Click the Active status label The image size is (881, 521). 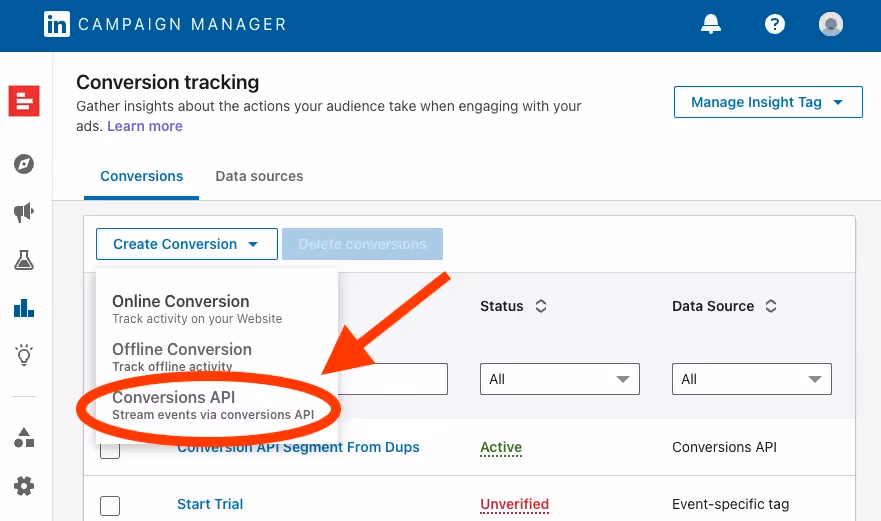501,447
